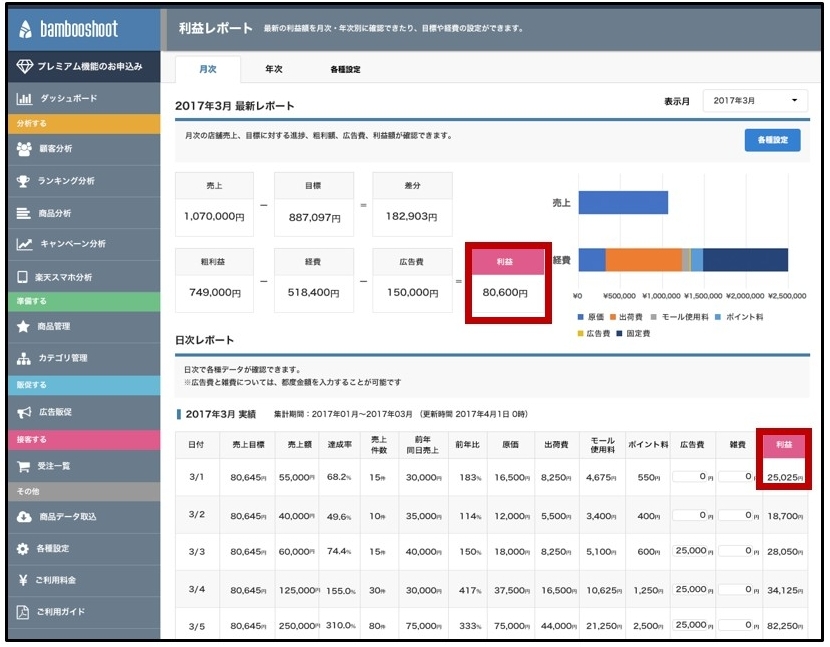
Task: Click the diamond premium plan icon
Action: click(x=25, y=67)
